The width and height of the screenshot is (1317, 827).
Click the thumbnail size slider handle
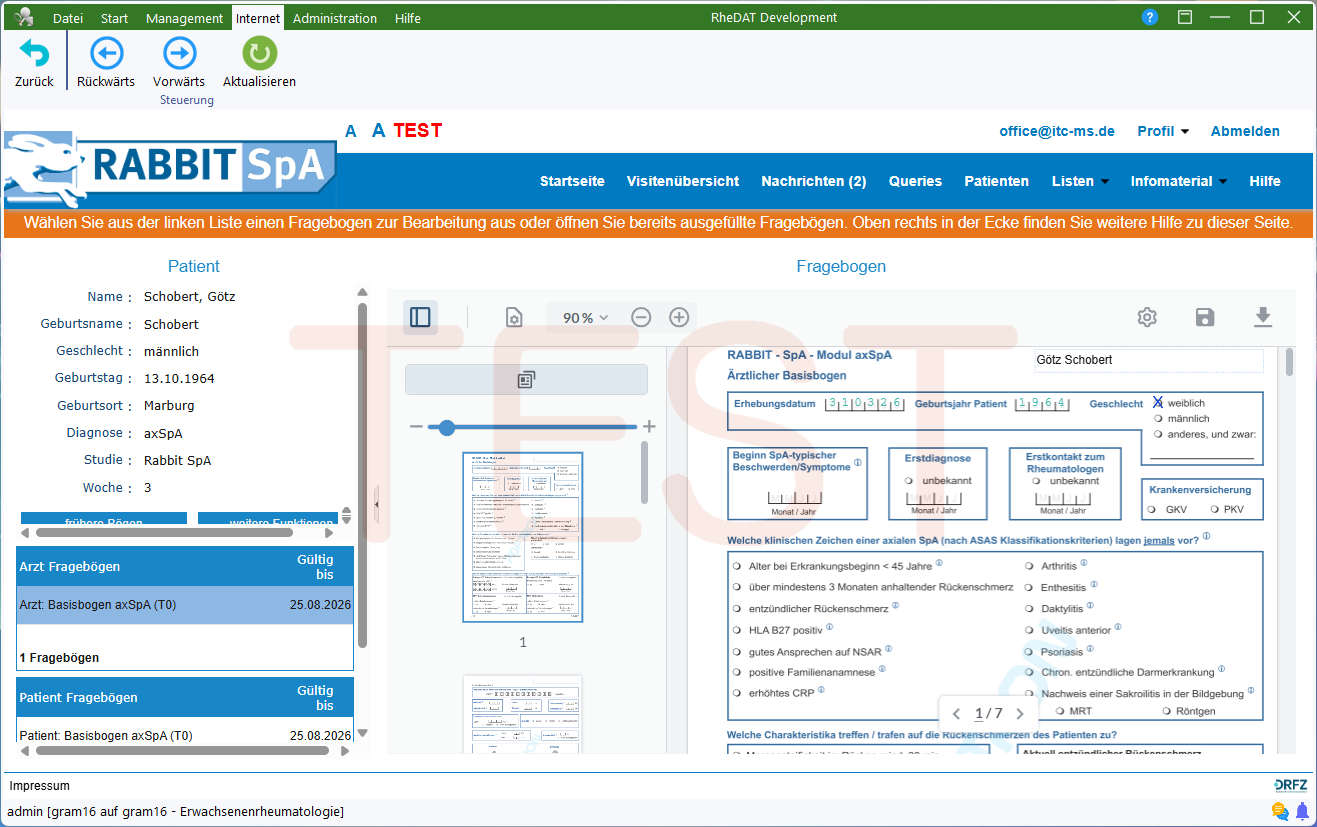click(x=447, y=427)
